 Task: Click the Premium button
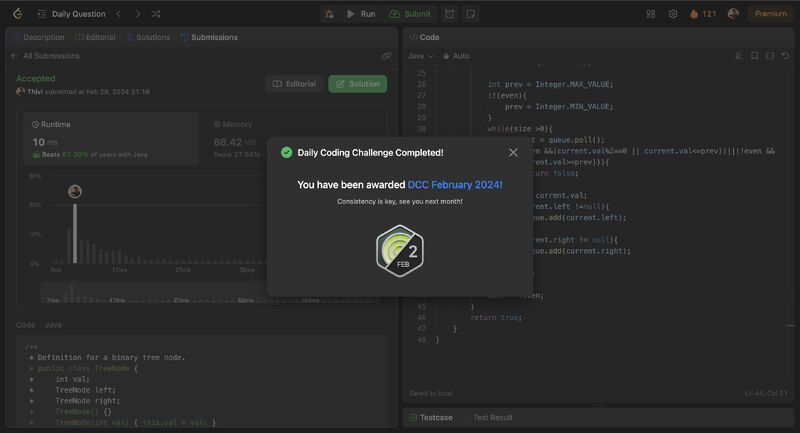pyautogui.click(x=770, y=14)
